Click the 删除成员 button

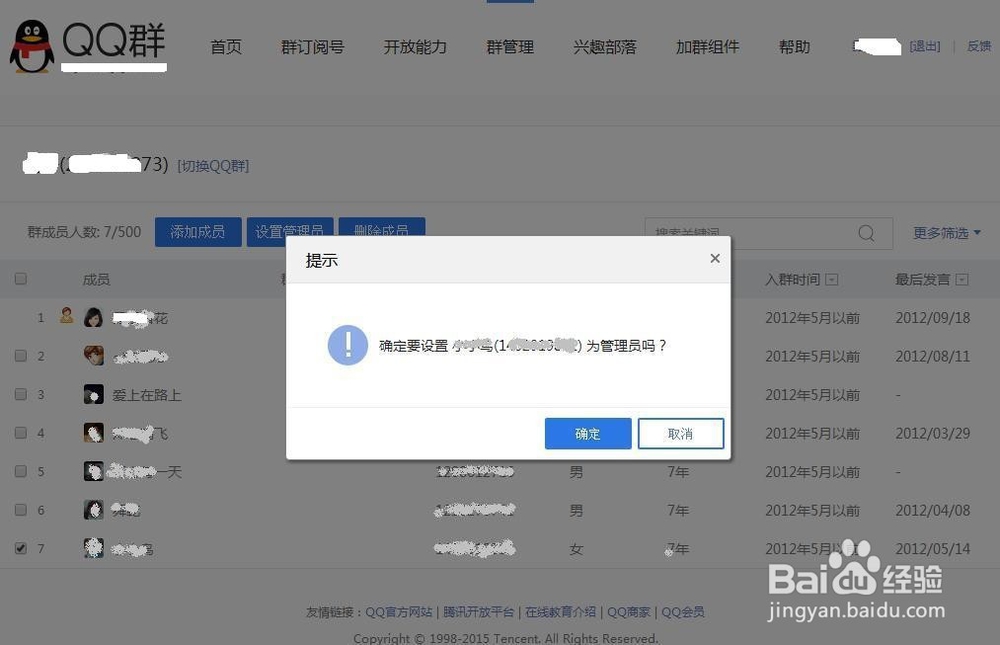[381, 227]
